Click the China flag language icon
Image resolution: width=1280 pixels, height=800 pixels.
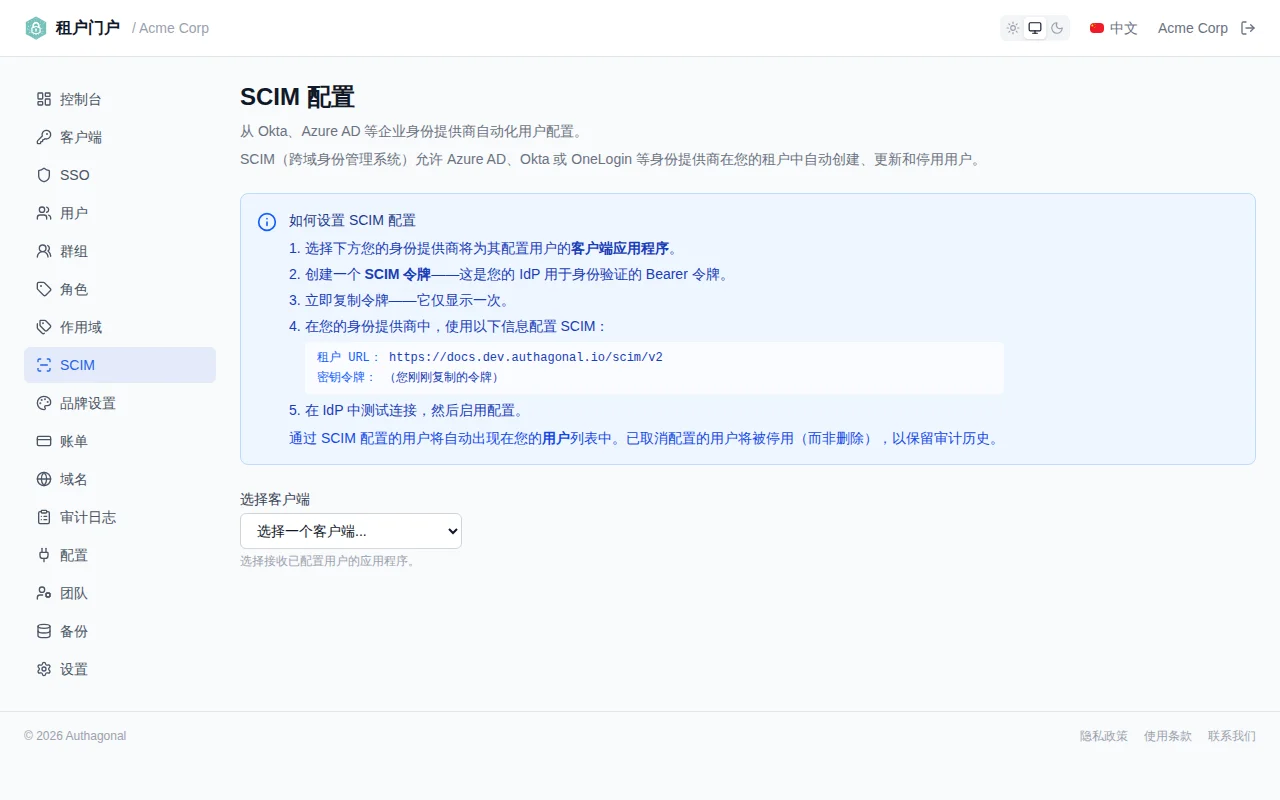(1097, 28)
